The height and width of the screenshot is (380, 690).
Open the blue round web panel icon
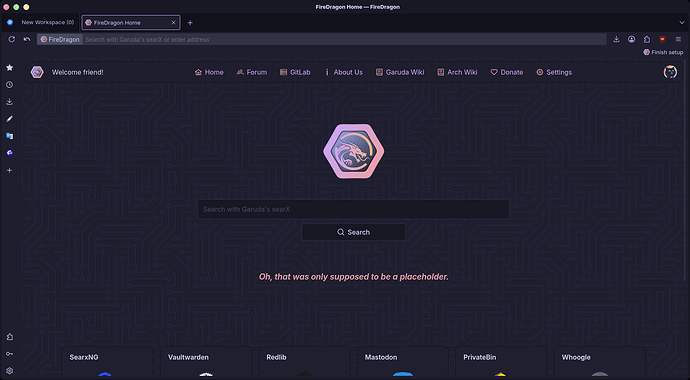10,153
